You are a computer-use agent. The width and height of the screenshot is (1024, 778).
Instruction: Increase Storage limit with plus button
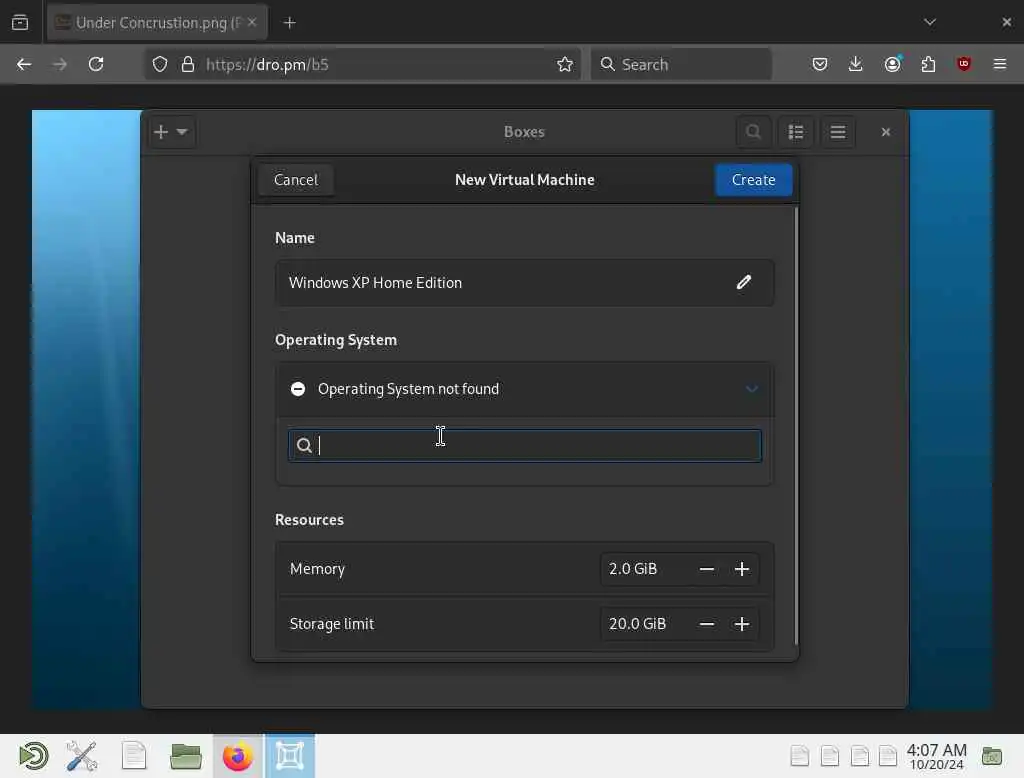(x=741, y=624)
